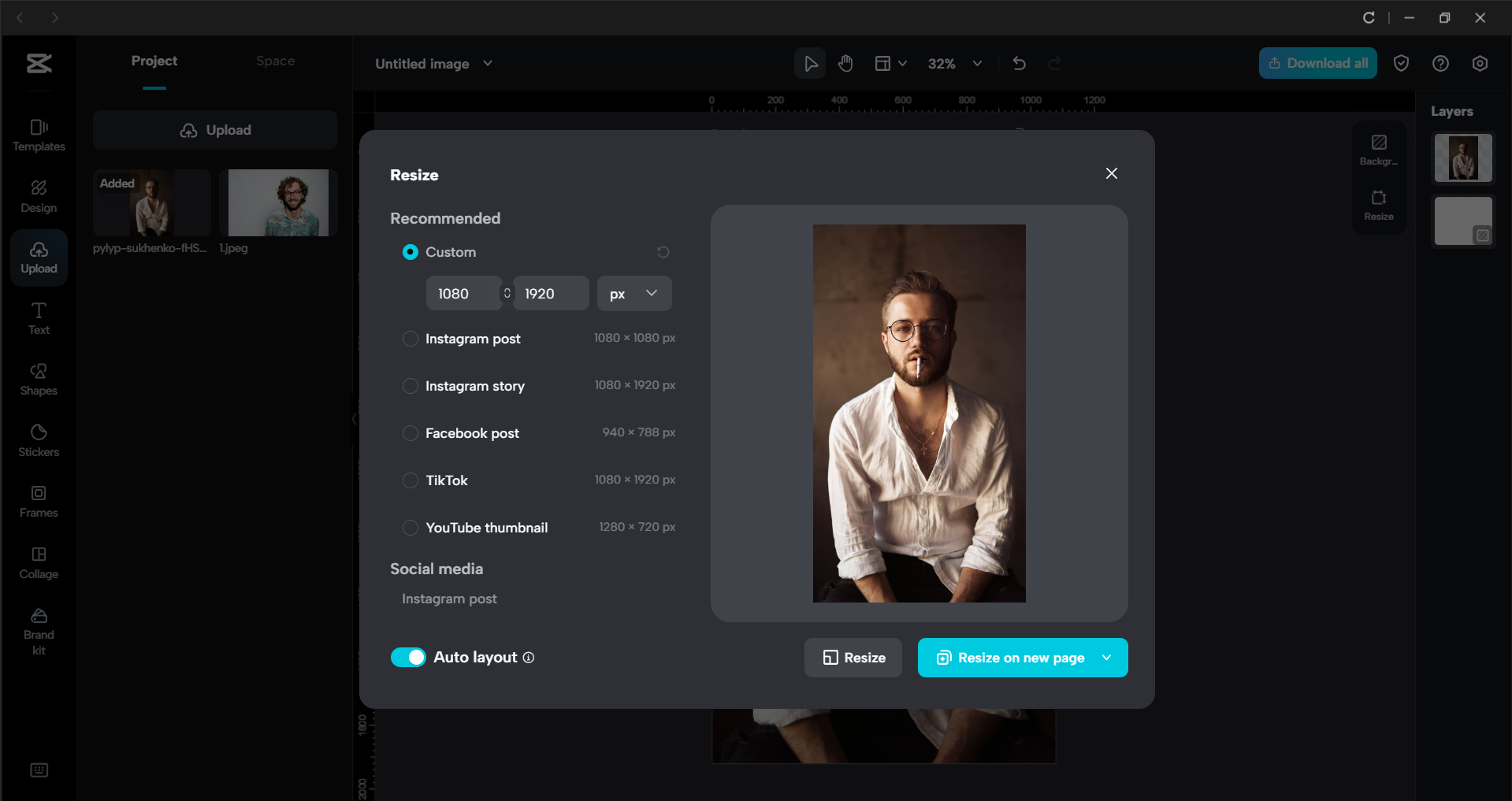
Task: Click the aspect ratio lock icon
Action: click(x=507, y=293)
